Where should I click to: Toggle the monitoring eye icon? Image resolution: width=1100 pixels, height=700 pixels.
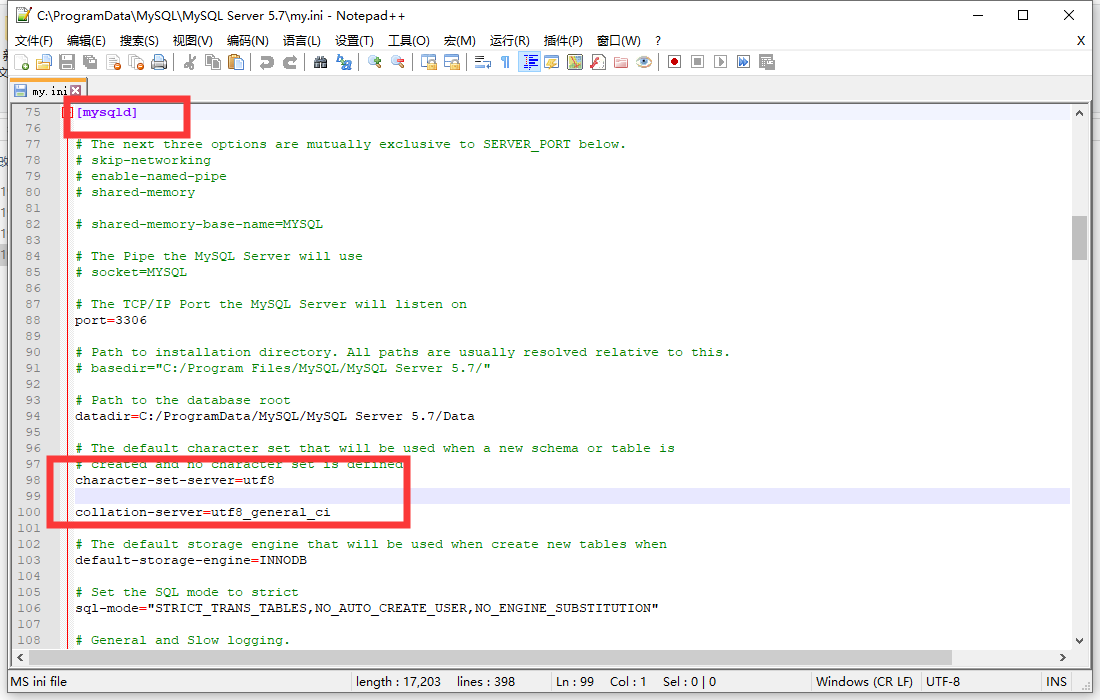click(644, 62)
